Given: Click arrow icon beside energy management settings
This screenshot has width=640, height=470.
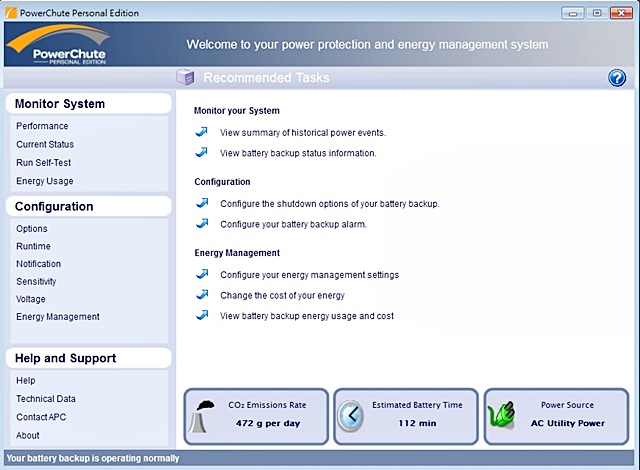Looking at the screenshot, I should (202, 274).
